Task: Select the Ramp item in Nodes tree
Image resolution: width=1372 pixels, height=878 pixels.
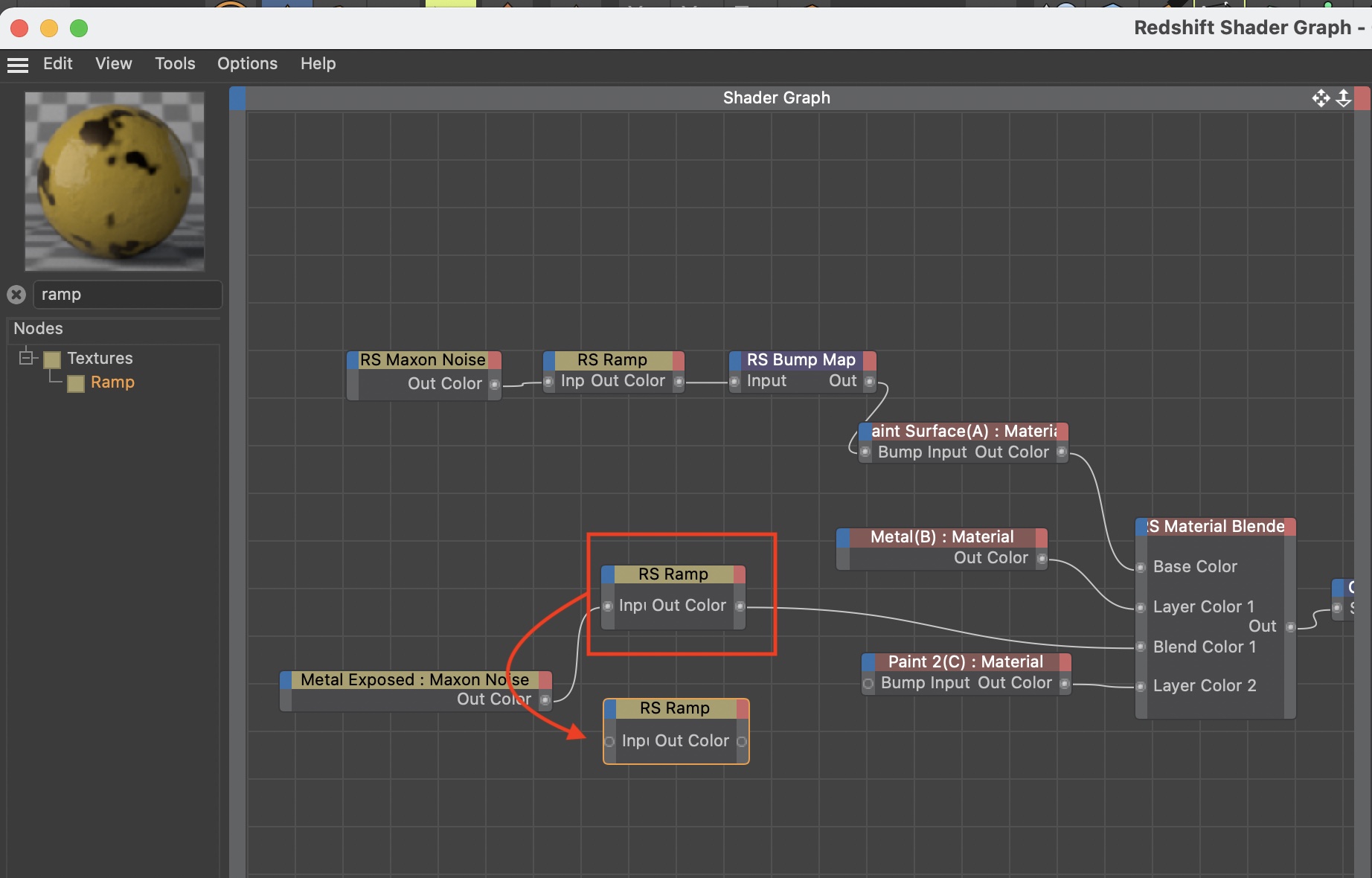Action: (x=112, y=382)
